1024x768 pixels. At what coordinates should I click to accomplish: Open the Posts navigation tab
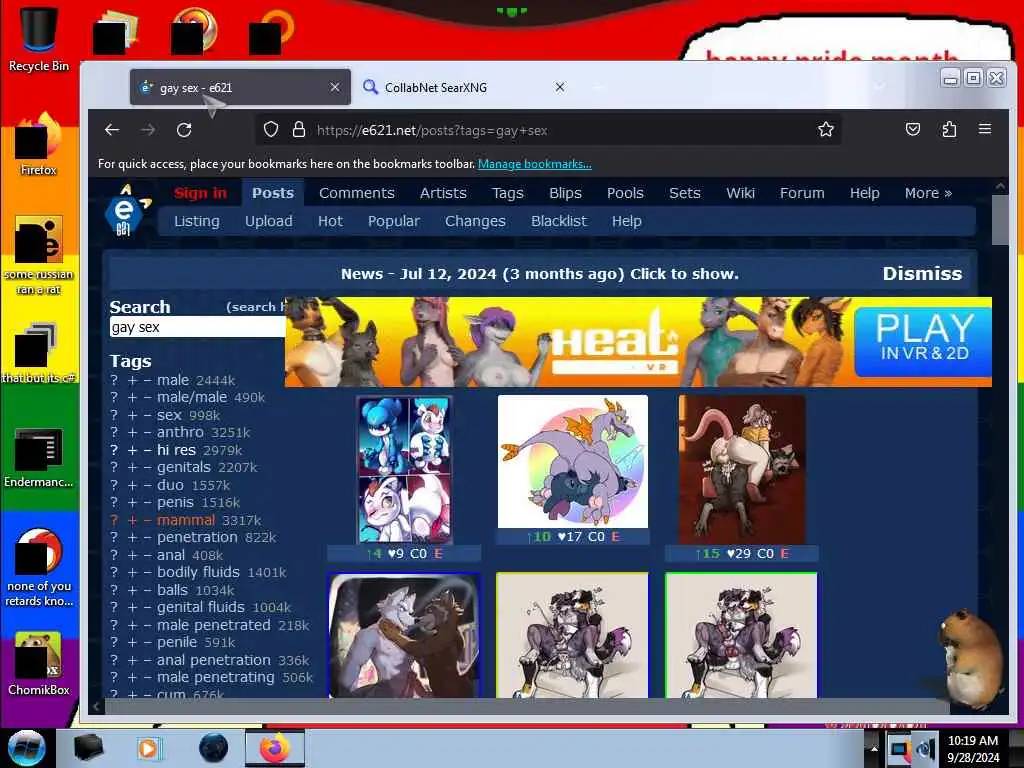coord(273,193)
